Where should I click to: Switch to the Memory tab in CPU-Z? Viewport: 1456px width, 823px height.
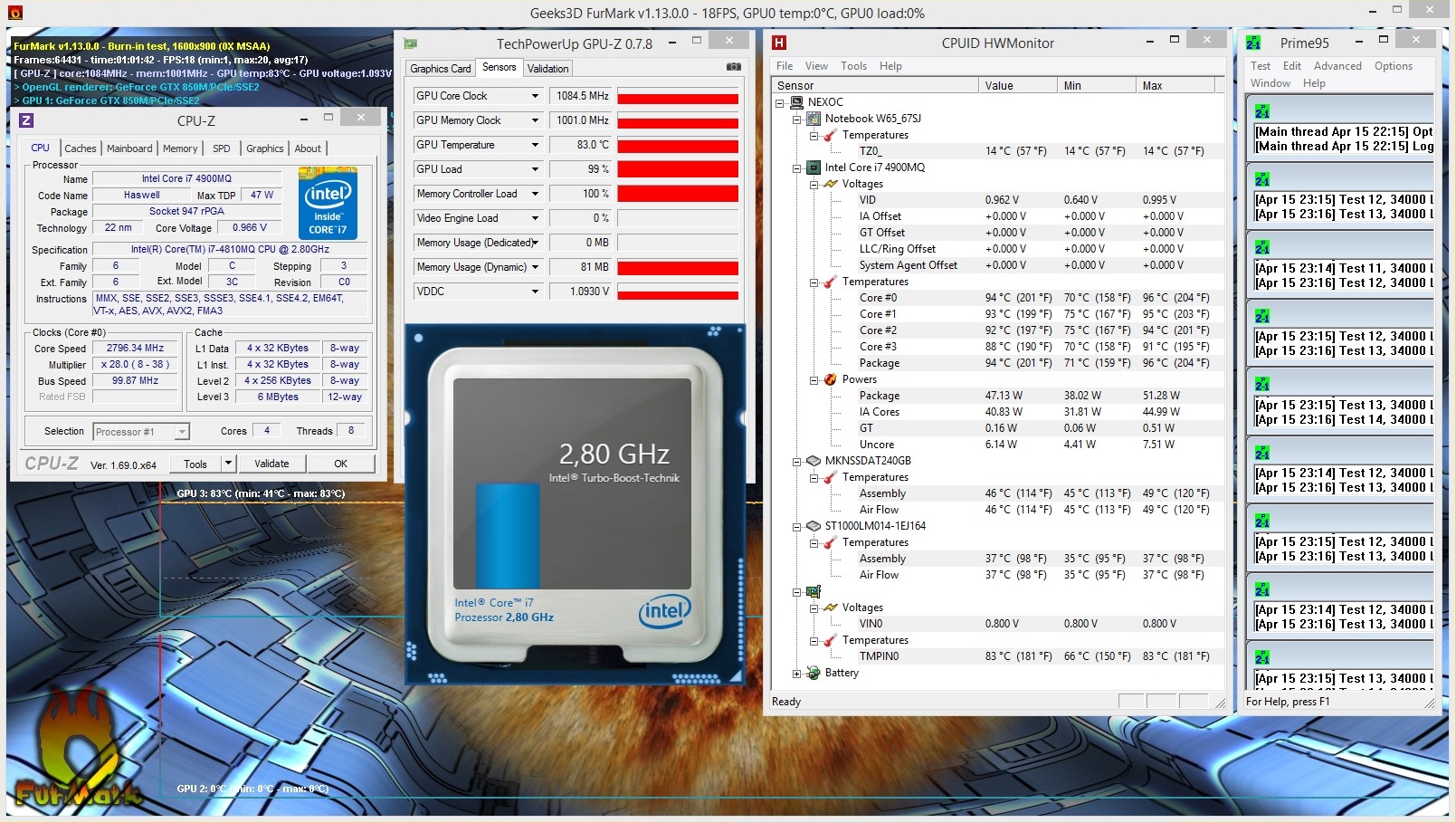(x=180, y=148)
